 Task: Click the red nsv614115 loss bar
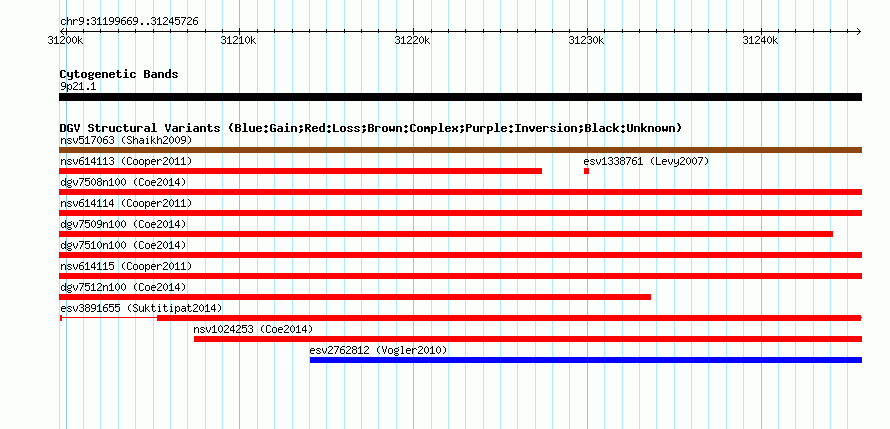(460, 276)
